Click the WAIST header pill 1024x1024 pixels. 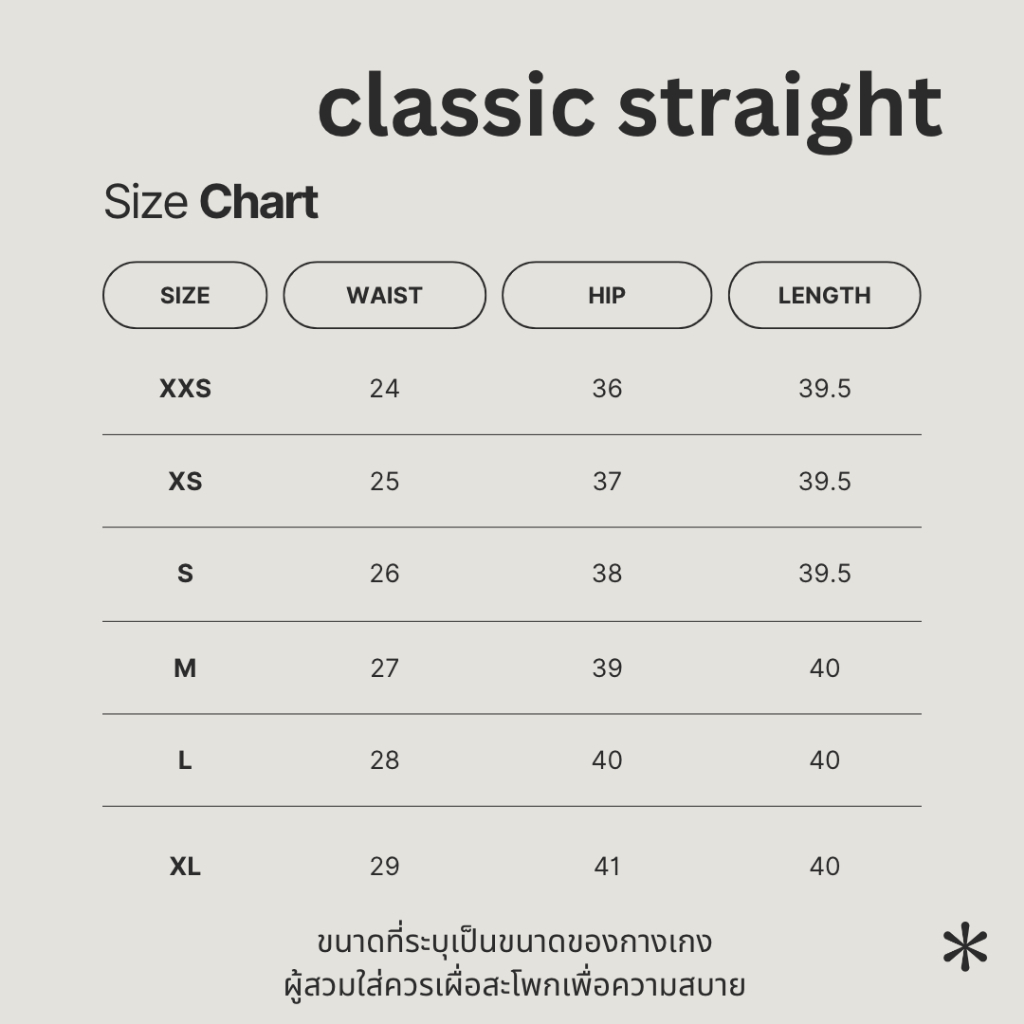(385, 295)
